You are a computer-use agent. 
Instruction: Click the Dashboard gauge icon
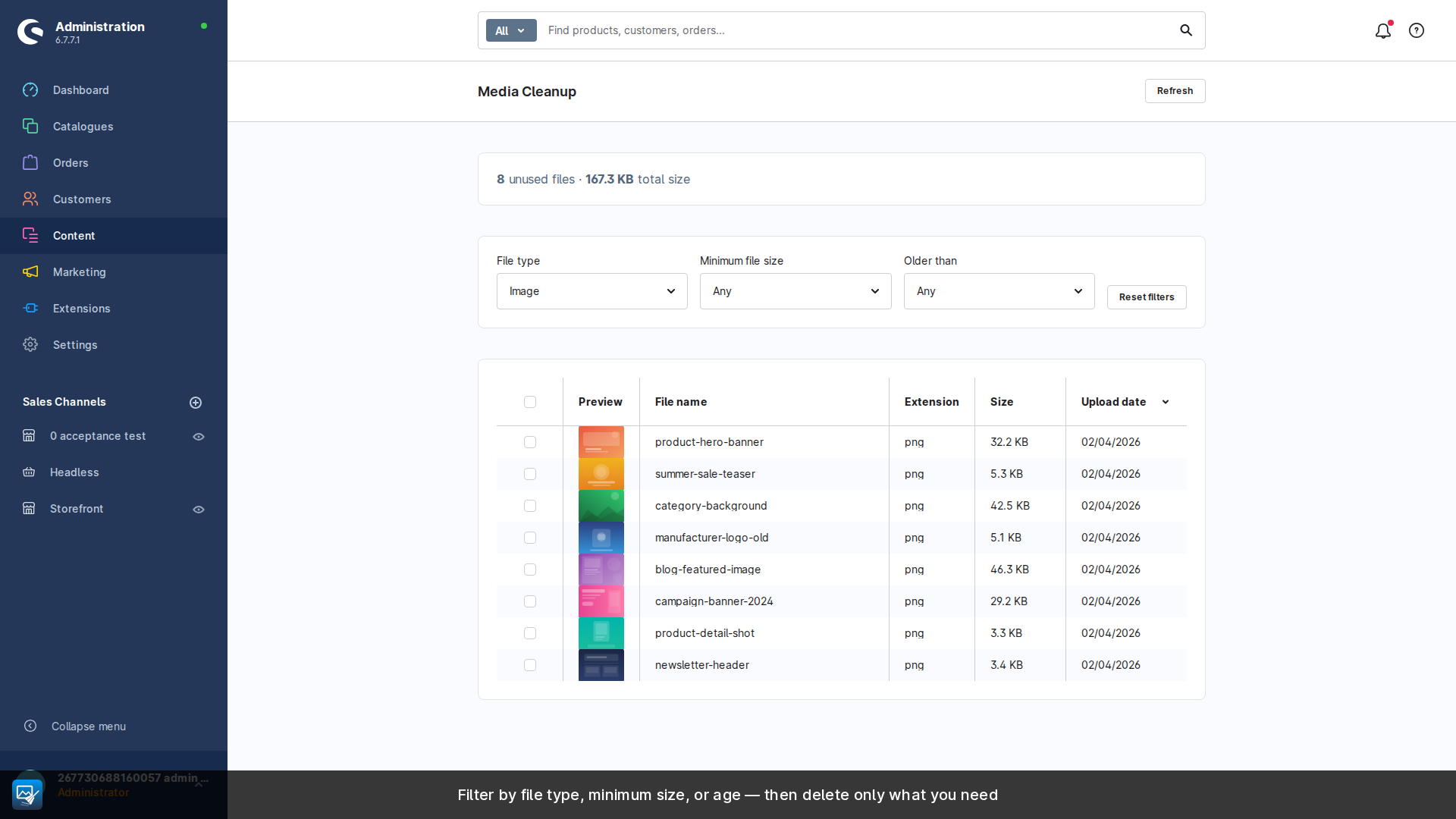(30, 90)
